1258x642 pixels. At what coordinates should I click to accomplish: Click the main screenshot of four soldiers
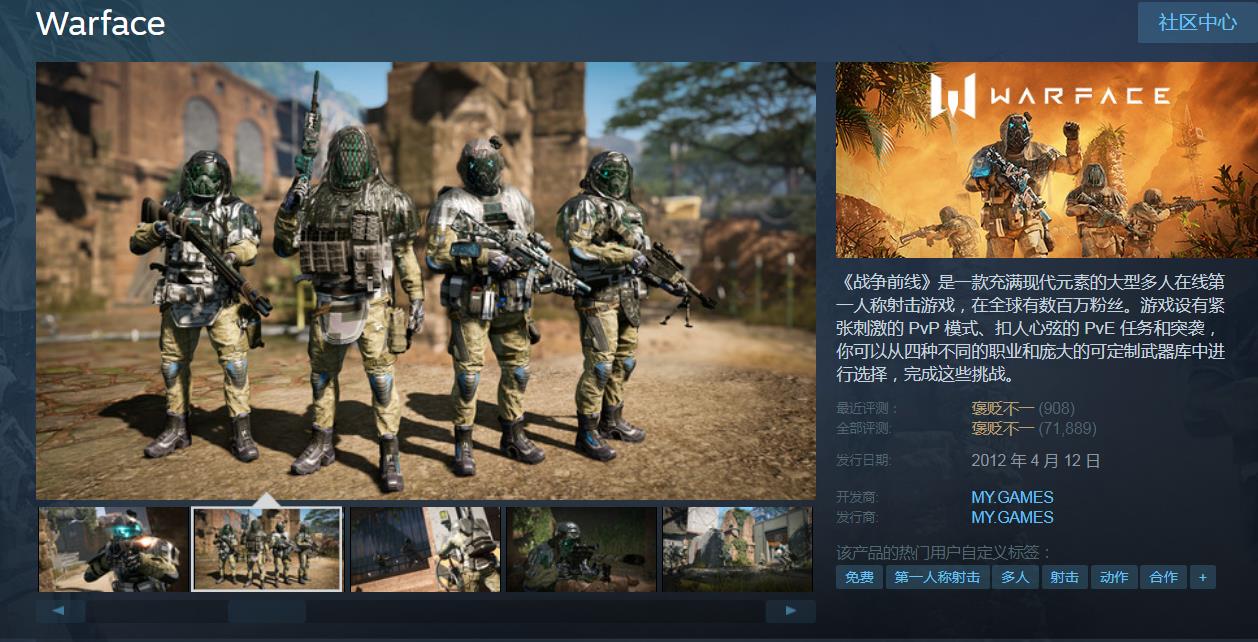426,281
